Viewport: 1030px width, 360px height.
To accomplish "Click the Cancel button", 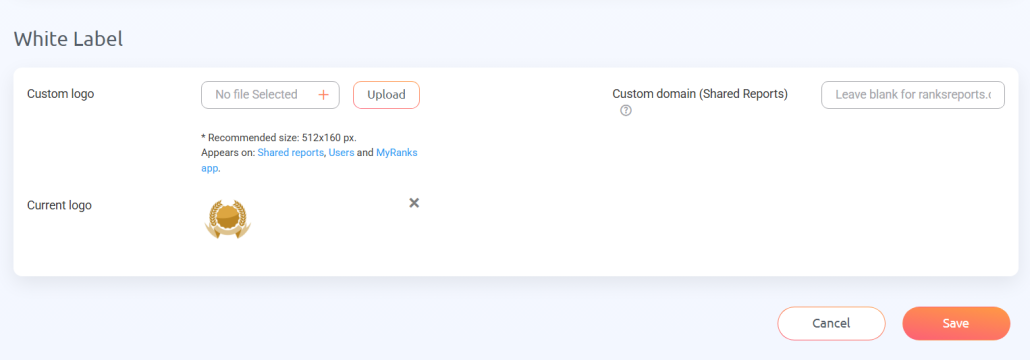I will tap(831, 323).
